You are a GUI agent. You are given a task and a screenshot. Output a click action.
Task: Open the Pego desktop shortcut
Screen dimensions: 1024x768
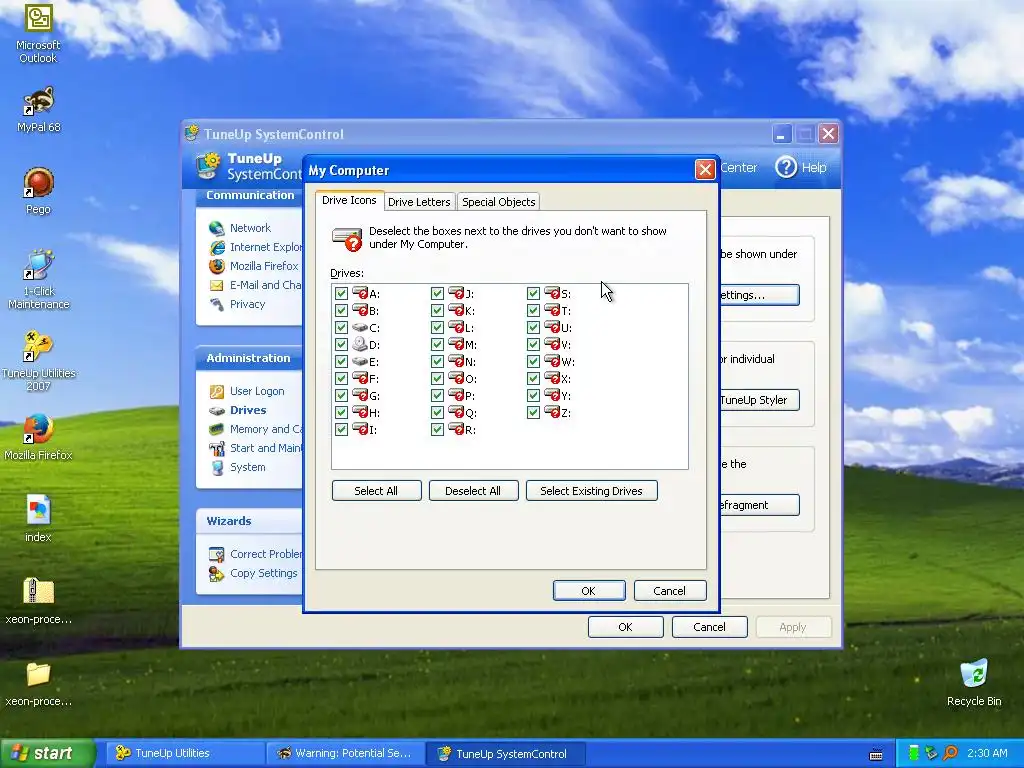coord(38,191)
